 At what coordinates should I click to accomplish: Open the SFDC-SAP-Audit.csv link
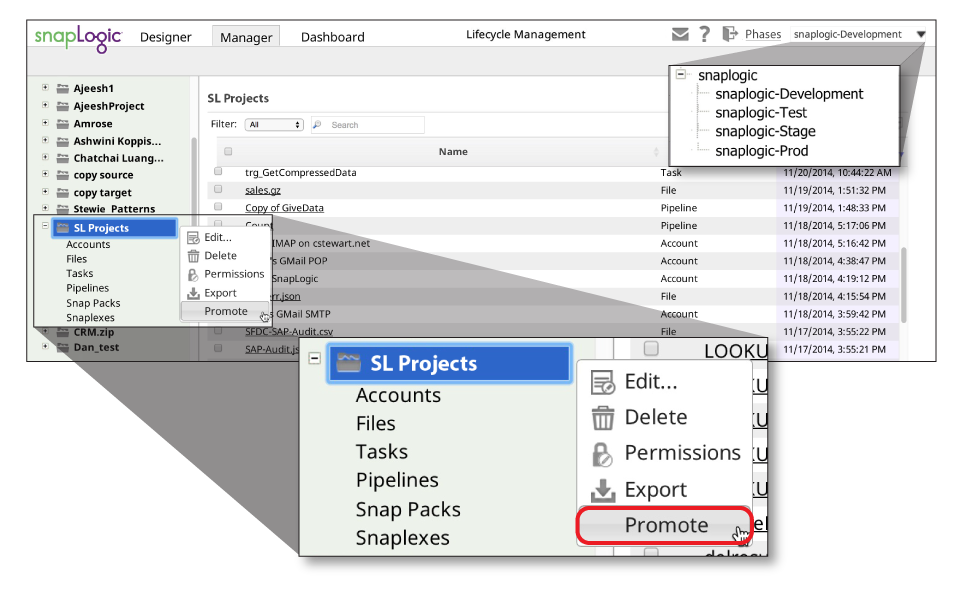[x=289, y=332]
